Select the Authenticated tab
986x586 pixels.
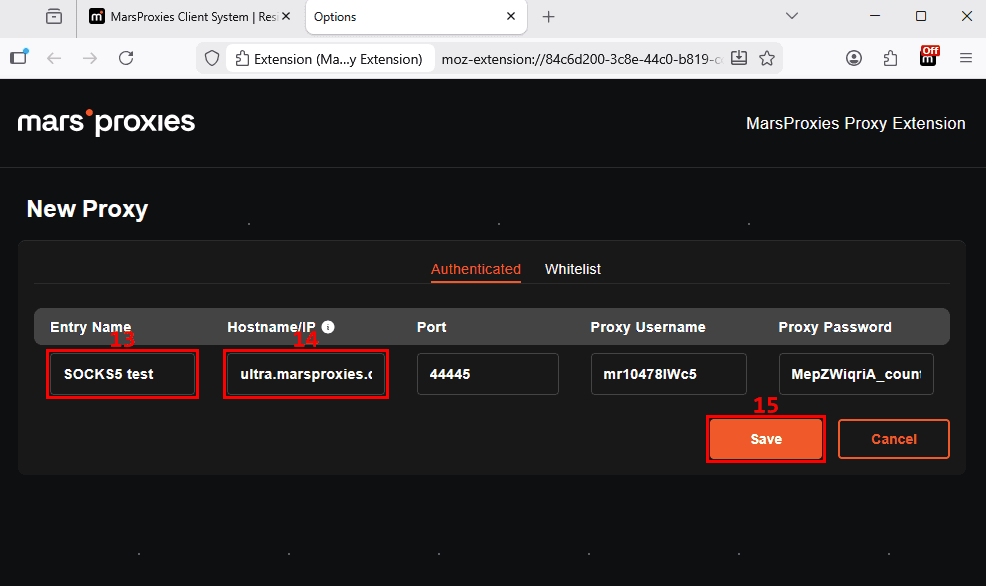tap(475, 269)
